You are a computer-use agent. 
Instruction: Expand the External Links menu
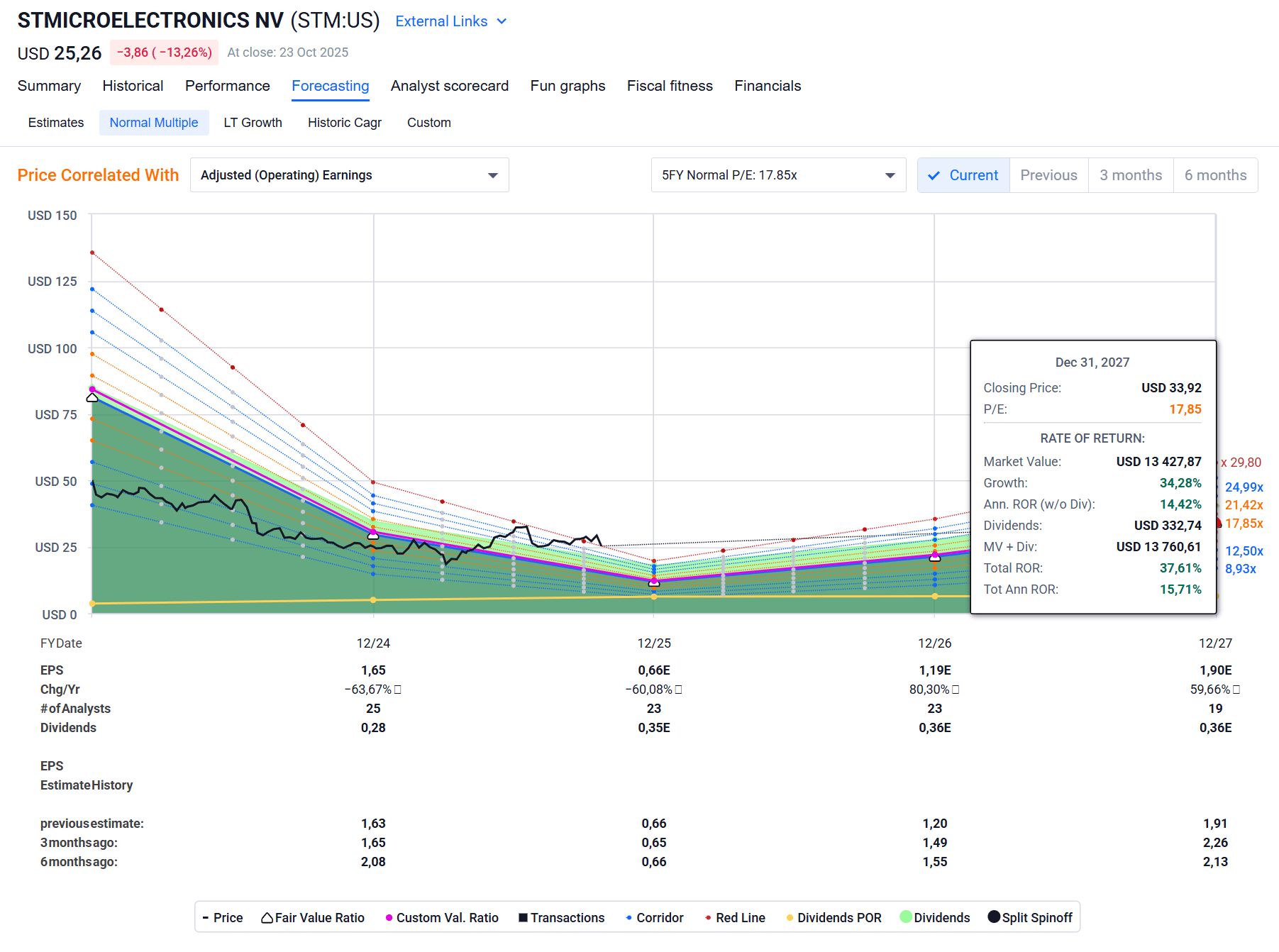pyautogui.click(x=451, y=21)
